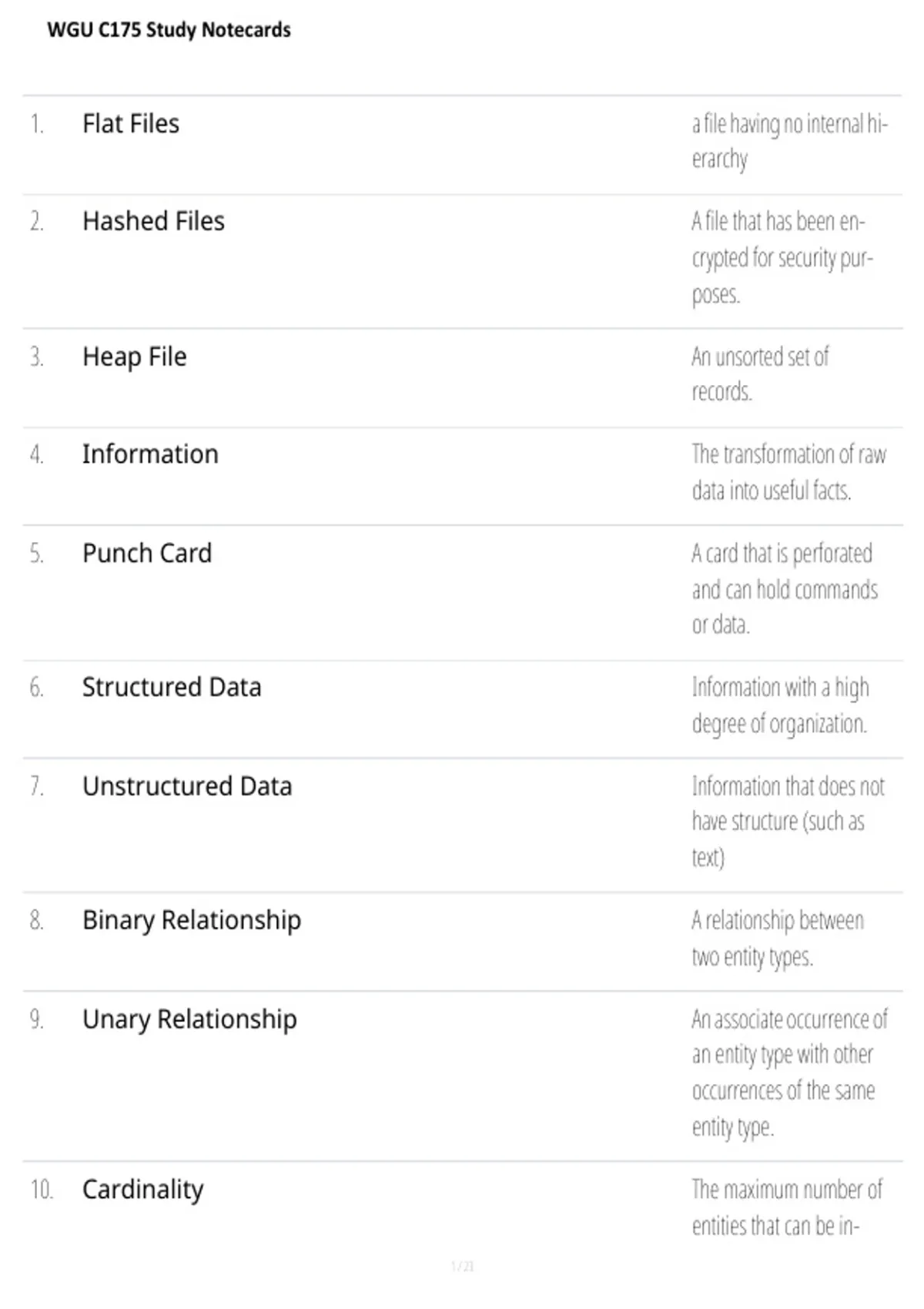924x1309 pixels.
Task: Click the page indicator at the bottom
Action: [462, 1266]
